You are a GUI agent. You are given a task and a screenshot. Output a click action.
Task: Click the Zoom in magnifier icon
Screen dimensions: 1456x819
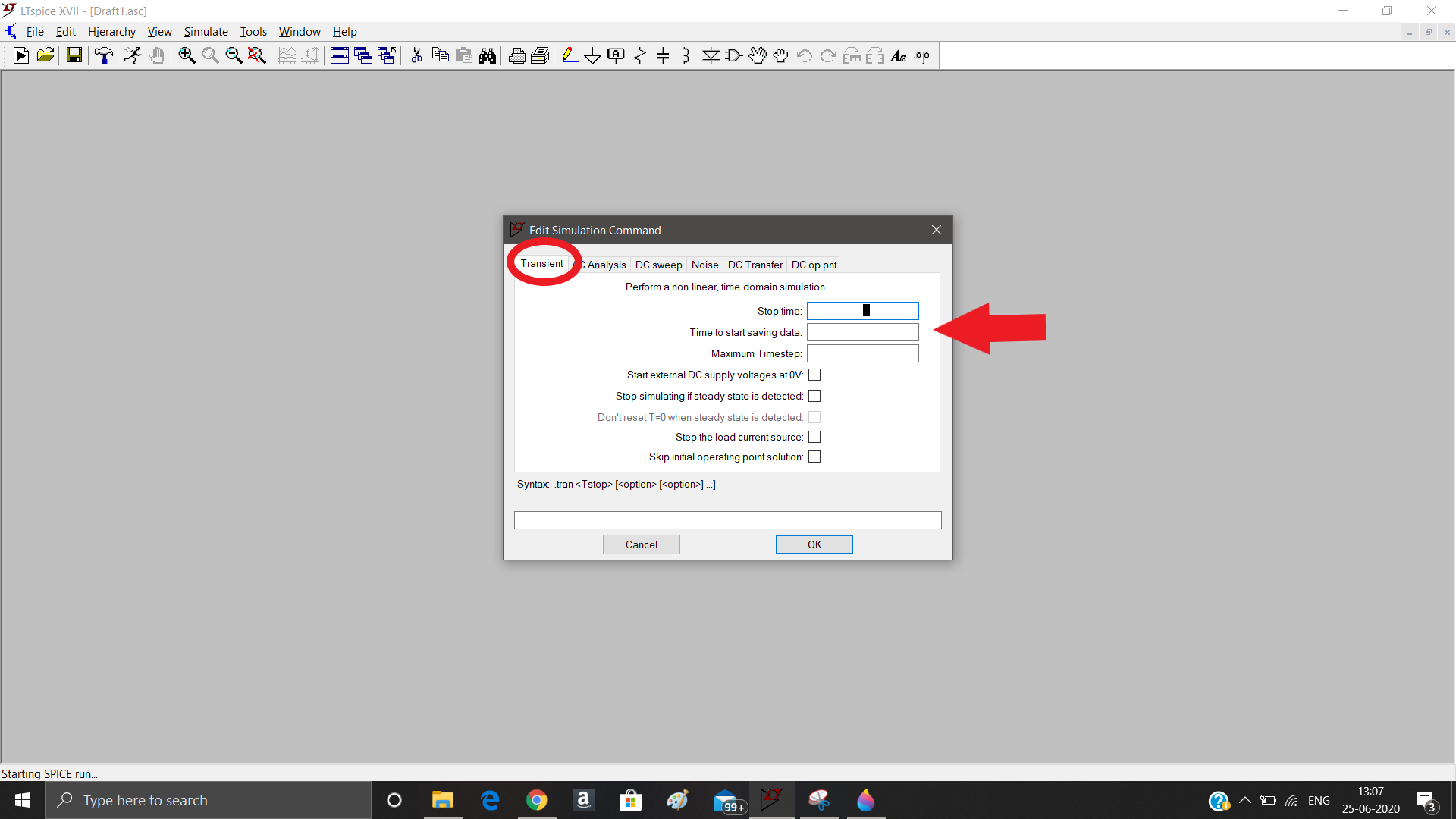187,55
